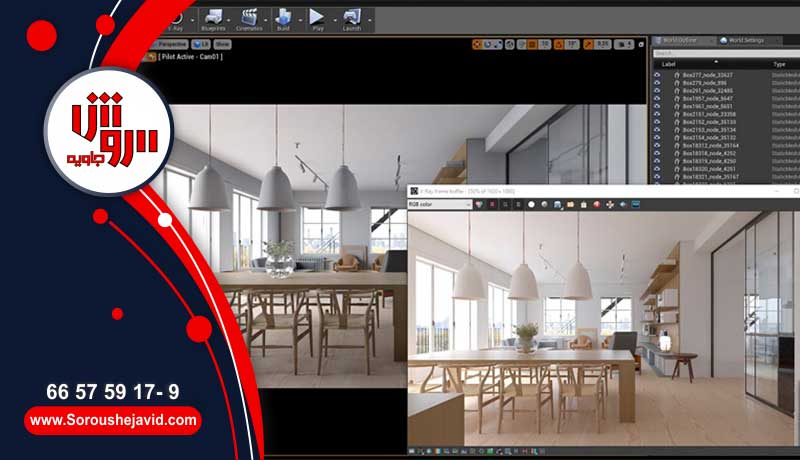This screenshot has width=800, height=460.
Task: Open the Cinematics toolbar icon
Action: (249, 17)
